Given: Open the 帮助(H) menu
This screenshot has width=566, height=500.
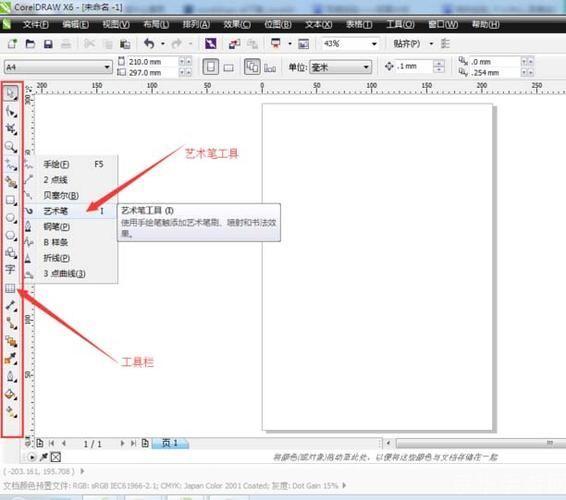Looking at the screenshot, I should tap(486, 25).
